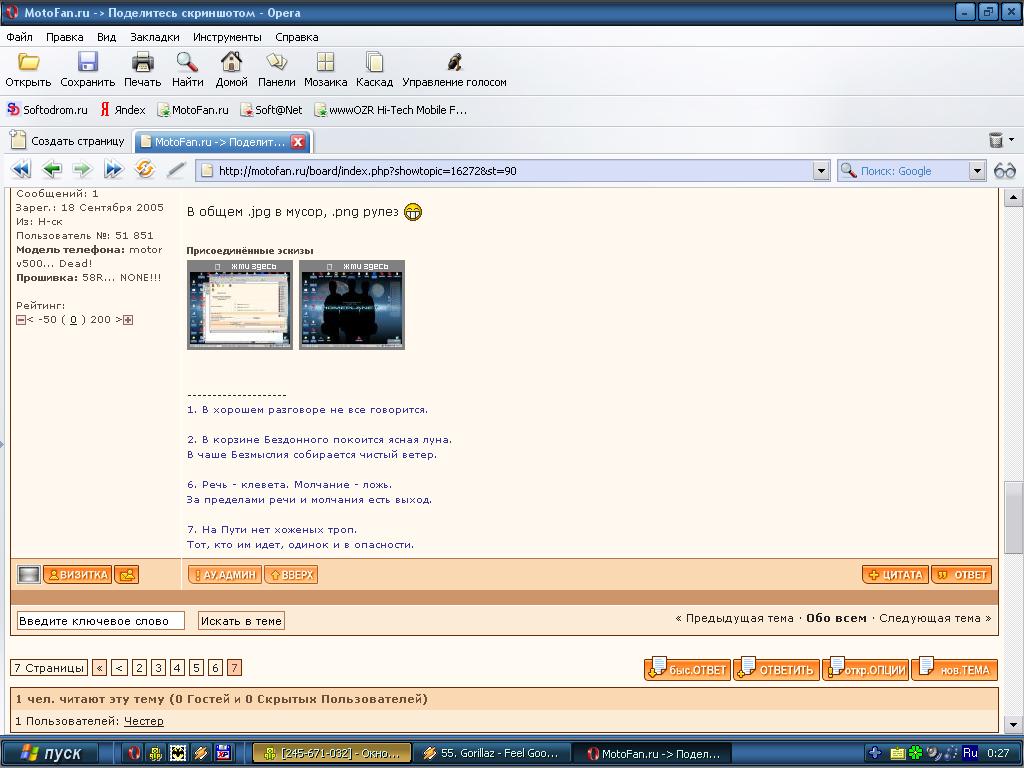This screenshot has width=1024, height=768.
Task: Decrease rating with the minus icon
Action: point(21,320)
